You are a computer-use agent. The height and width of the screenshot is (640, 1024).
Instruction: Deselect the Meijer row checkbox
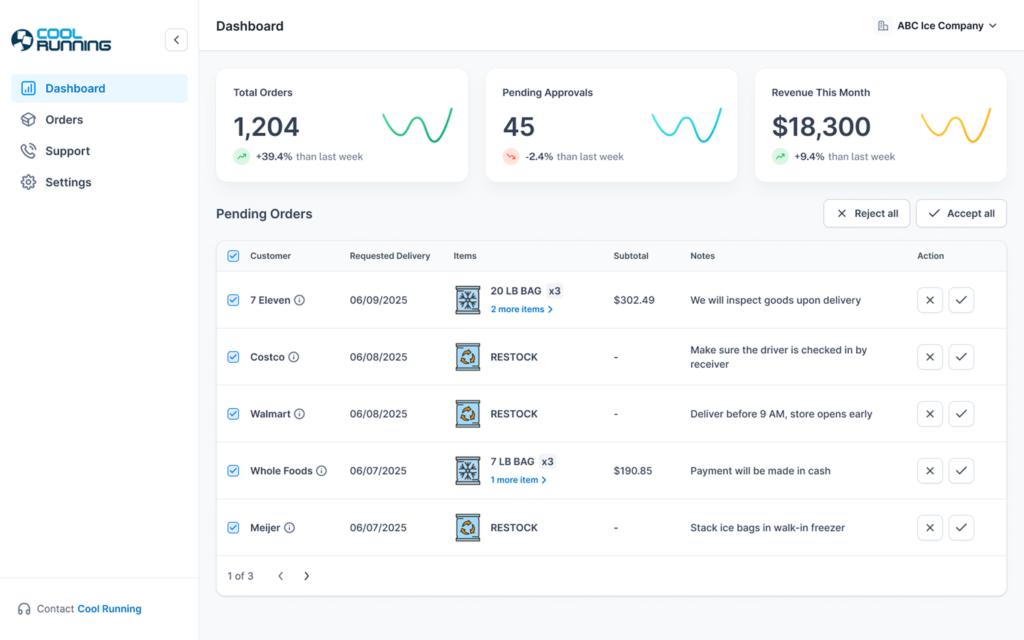coord(233,528)
